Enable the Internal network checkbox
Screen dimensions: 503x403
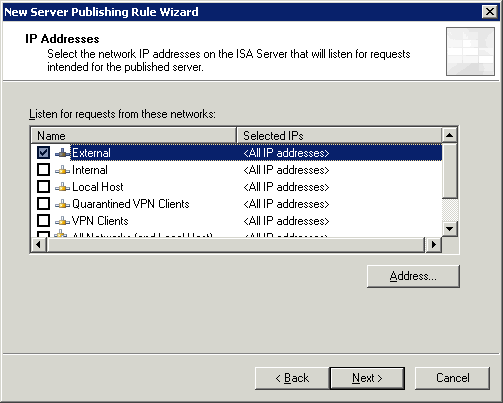(43, 170)
